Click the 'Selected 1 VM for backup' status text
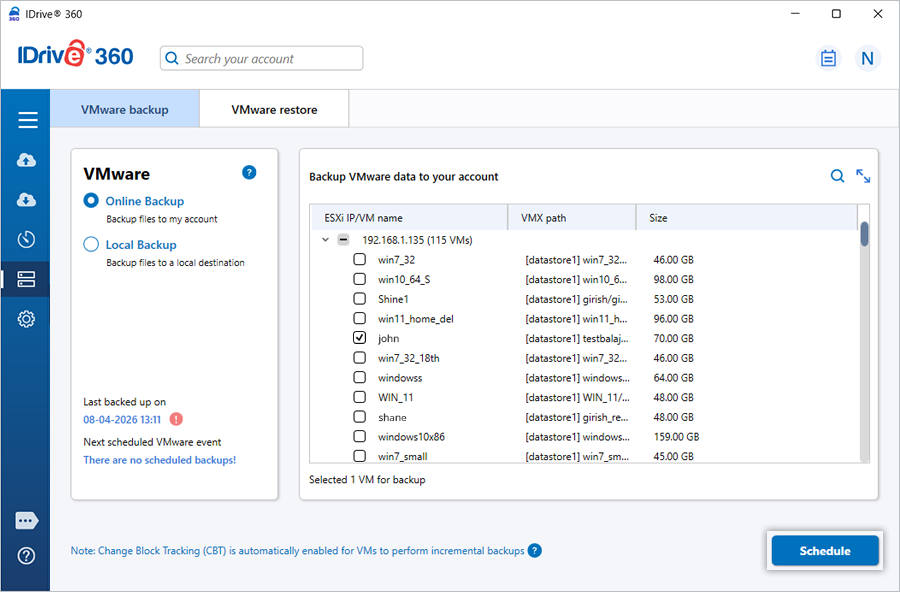900x592 pixels. coord(367,479)
